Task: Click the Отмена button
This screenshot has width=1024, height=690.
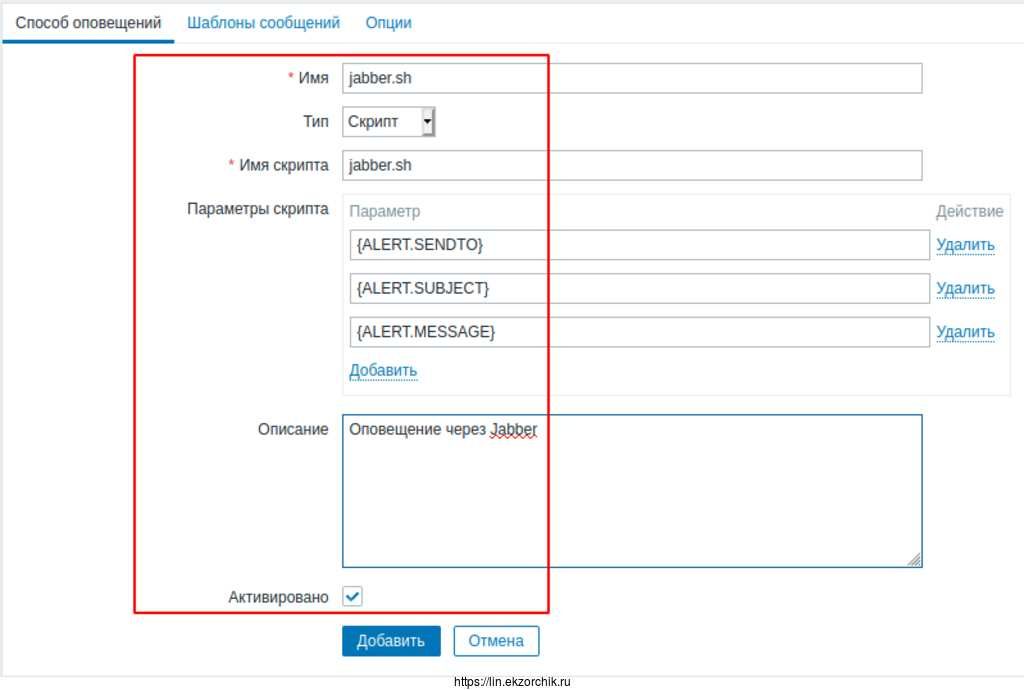Action: (x=496, y=641)
